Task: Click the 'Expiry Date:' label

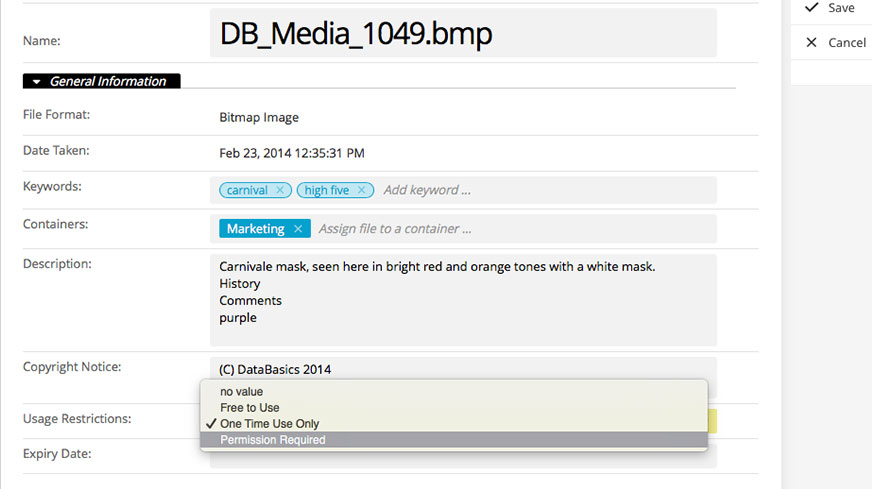Action: pos(57,454)
